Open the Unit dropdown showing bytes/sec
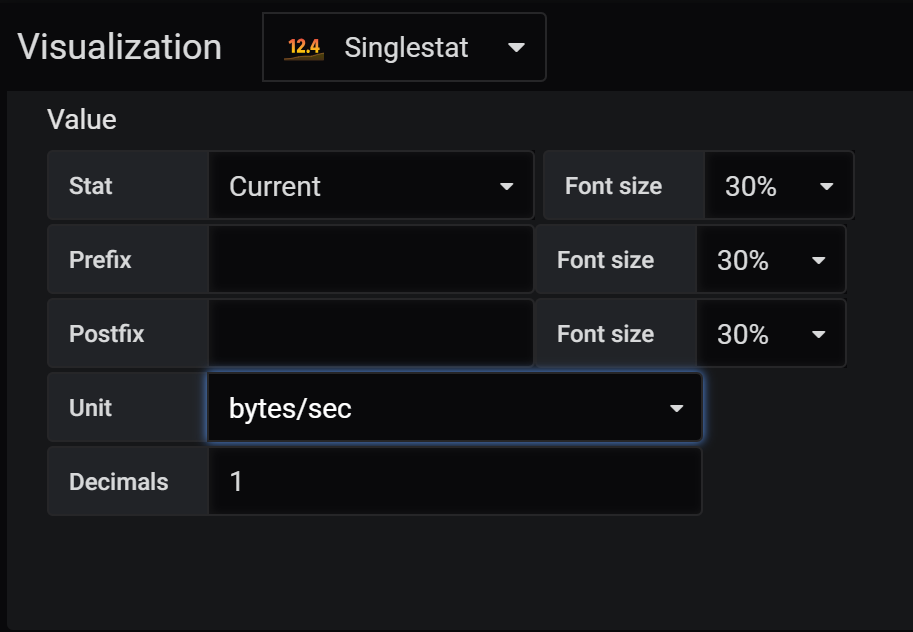913x632 pixels. pyautogui.click(x=454, y=407)
